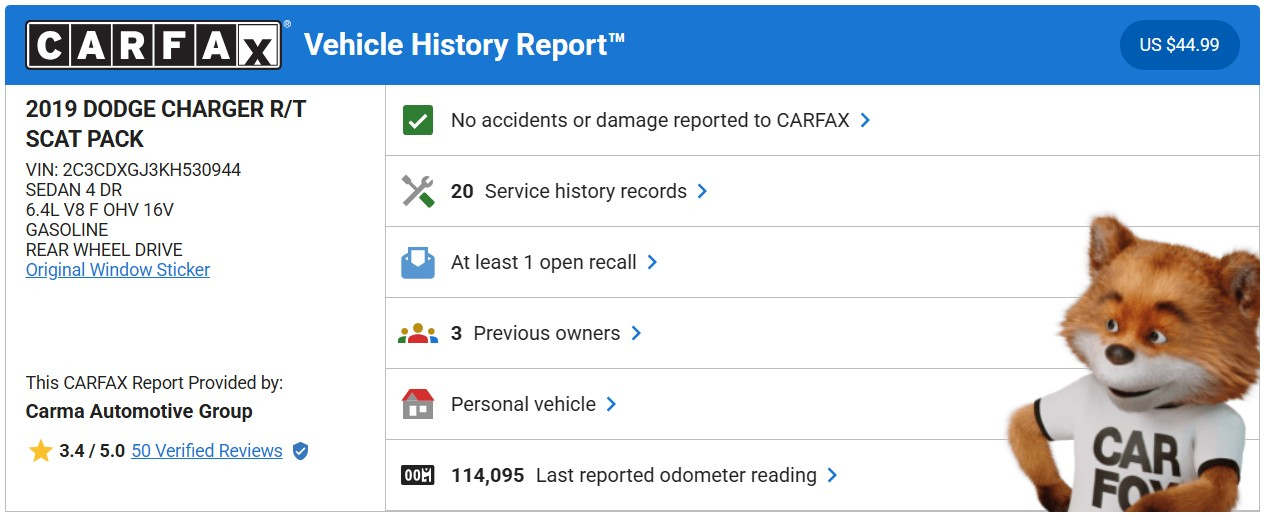Click the blue verified shield badge

pos(300,451)
